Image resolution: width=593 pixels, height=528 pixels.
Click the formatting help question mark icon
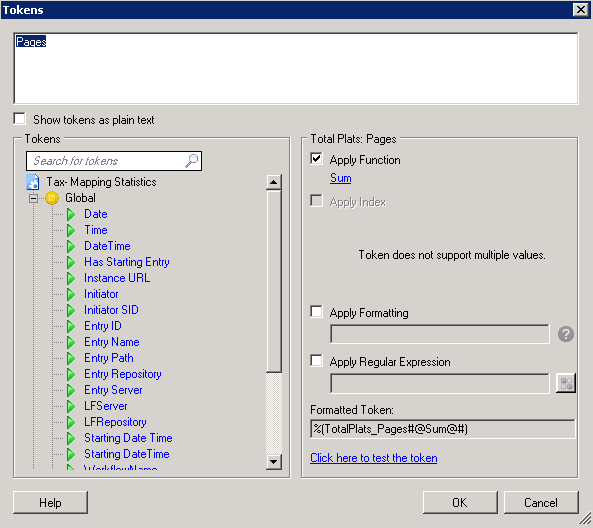pyautogui.click(x=566, y=334)
